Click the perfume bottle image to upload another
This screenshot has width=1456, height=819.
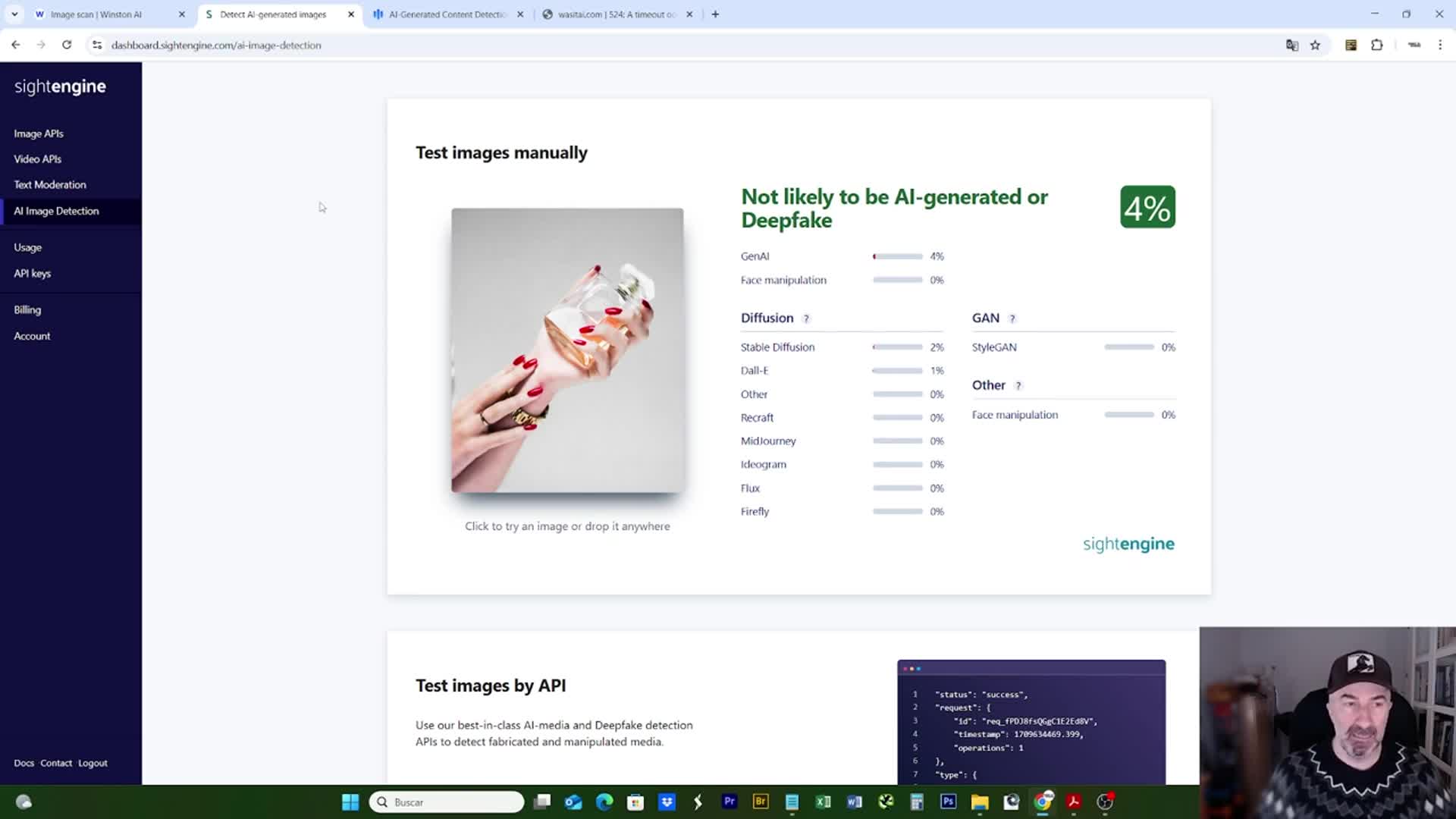click(x=567, y=350)
